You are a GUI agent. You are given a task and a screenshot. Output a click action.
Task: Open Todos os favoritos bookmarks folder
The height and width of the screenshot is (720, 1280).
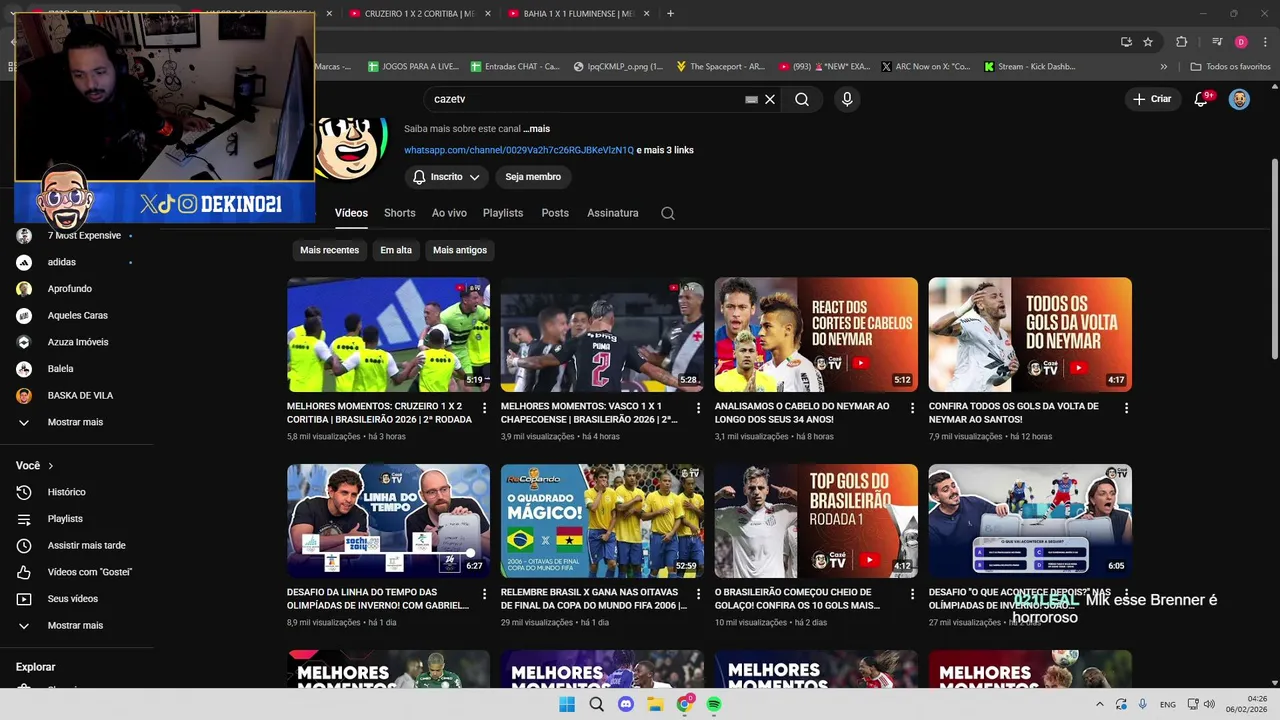pos(1231,67)
